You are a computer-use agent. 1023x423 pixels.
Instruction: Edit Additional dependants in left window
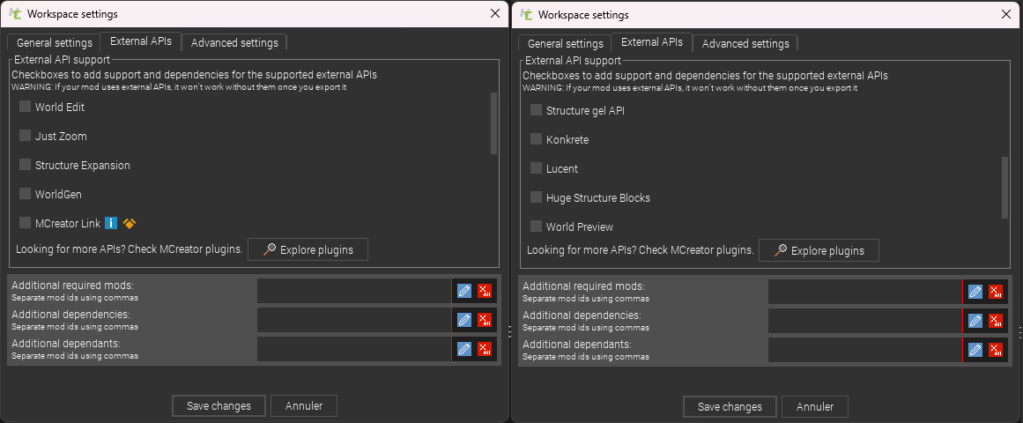click(x=464, y=349)
